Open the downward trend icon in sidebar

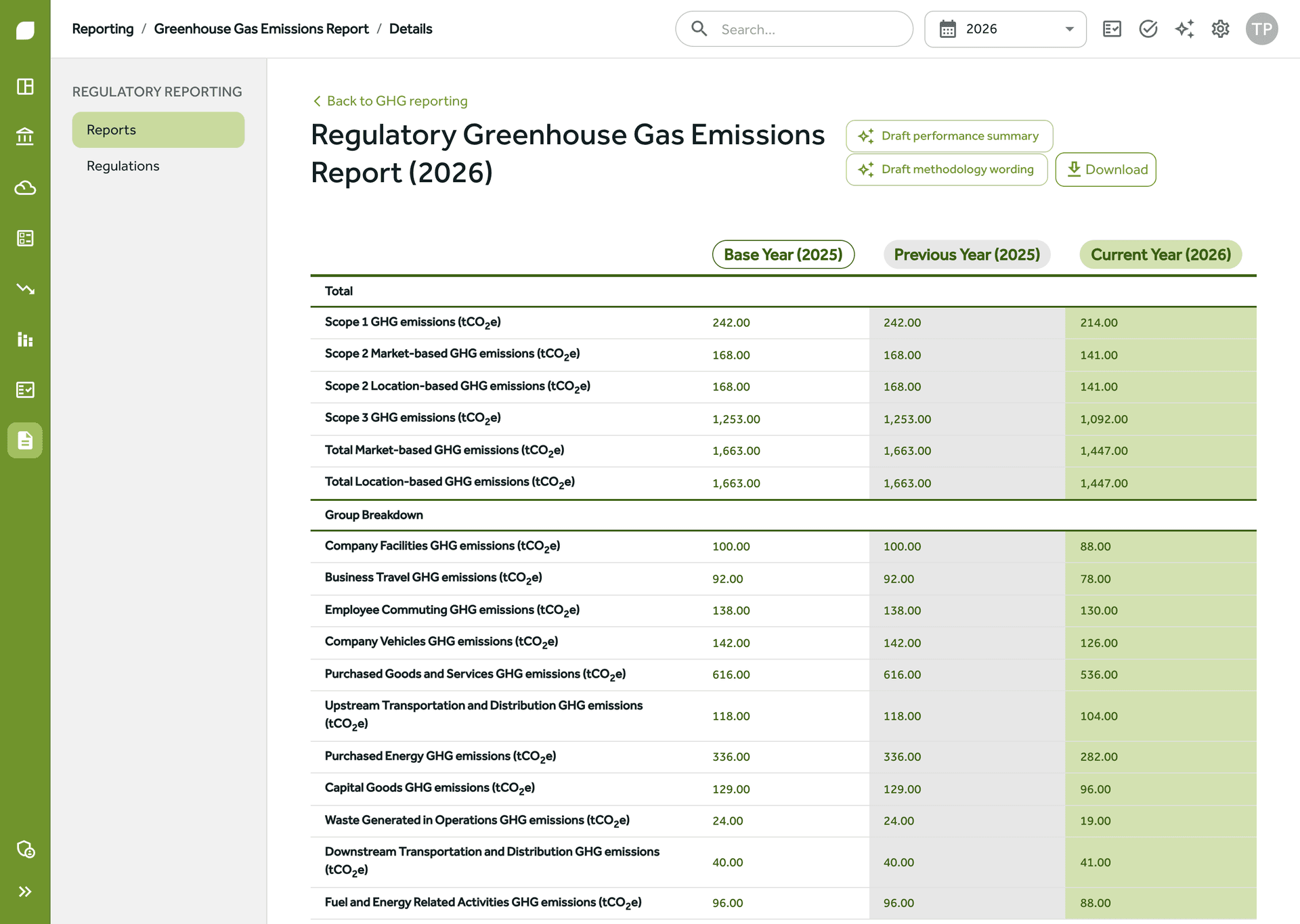pyautogui.click(x=25, y=289)
